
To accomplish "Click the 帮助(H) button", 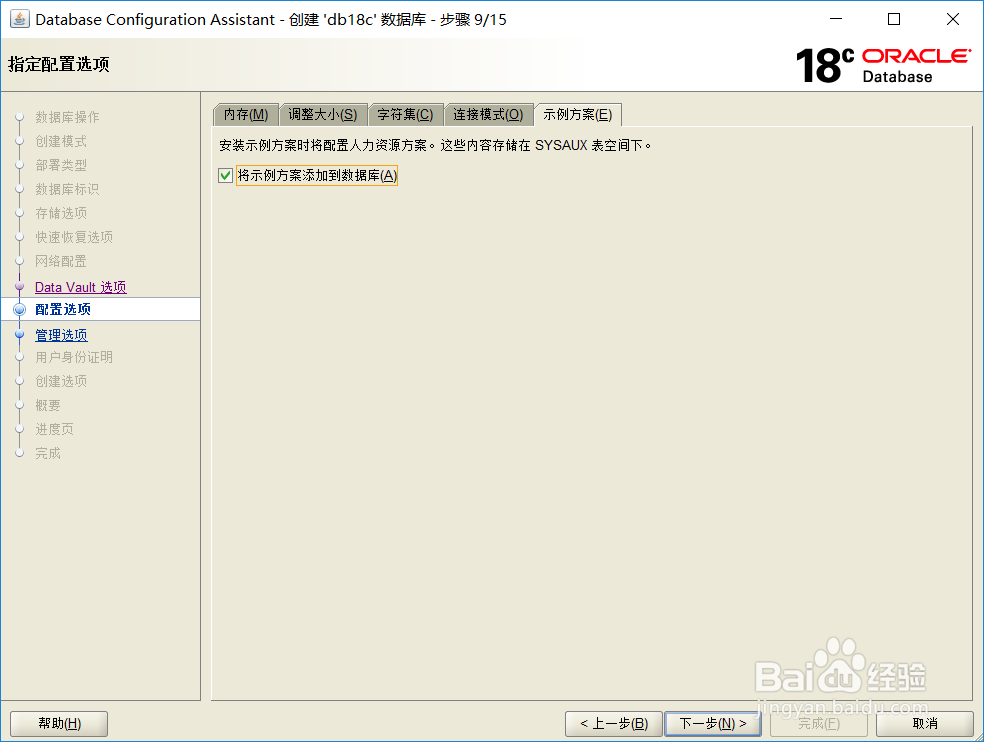I will pos(58,723).
